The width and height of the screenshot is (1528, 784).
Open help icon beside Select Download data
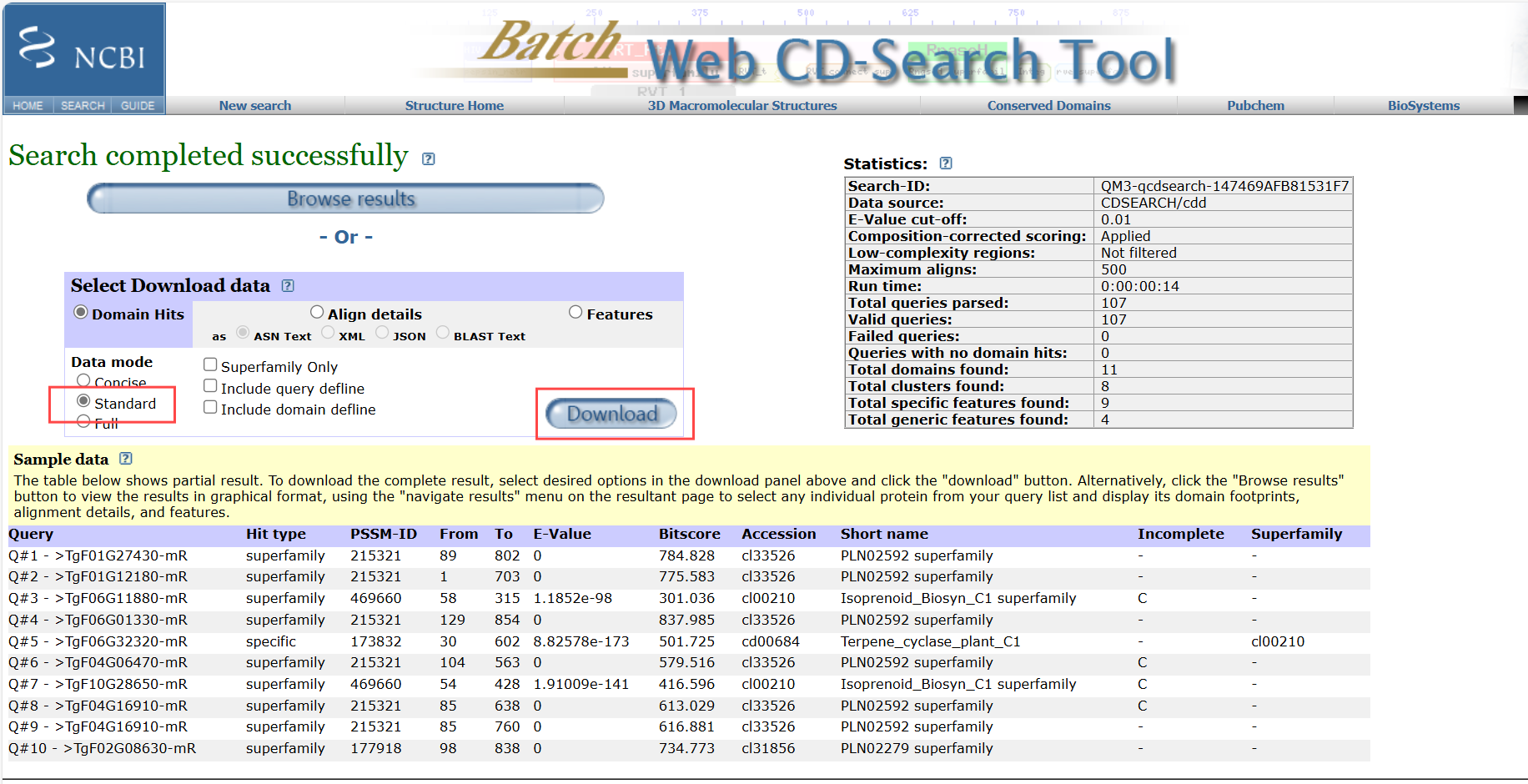288,286
